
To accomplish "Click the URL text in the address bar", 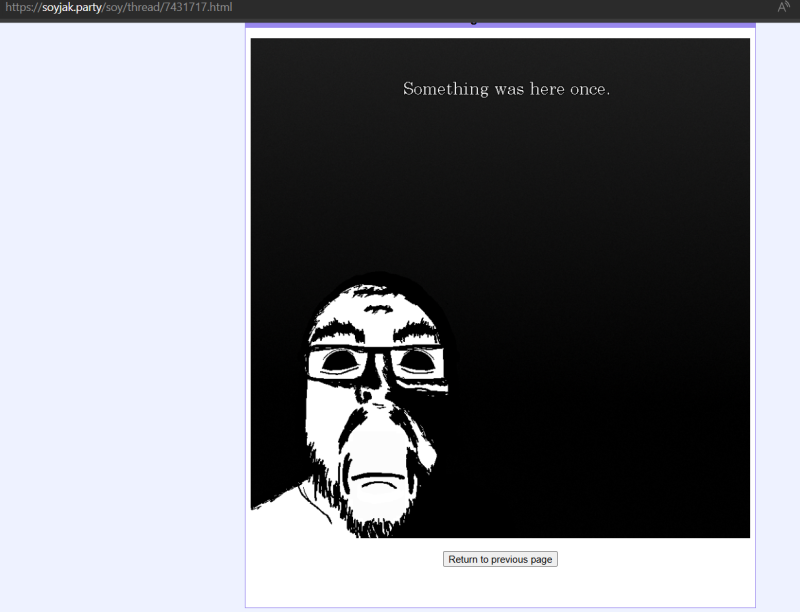I will point(118,7).
